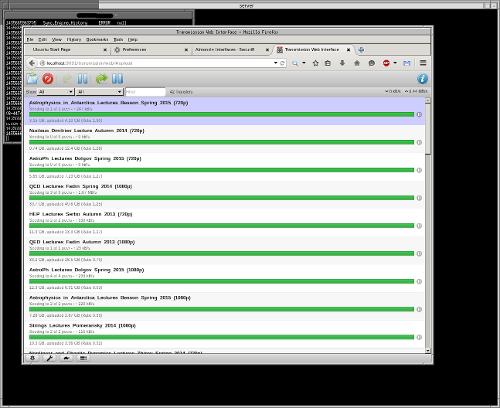The image size is (500, 408).
Task: Toggle the blue info inspector icon
Action: coord(422,79)
